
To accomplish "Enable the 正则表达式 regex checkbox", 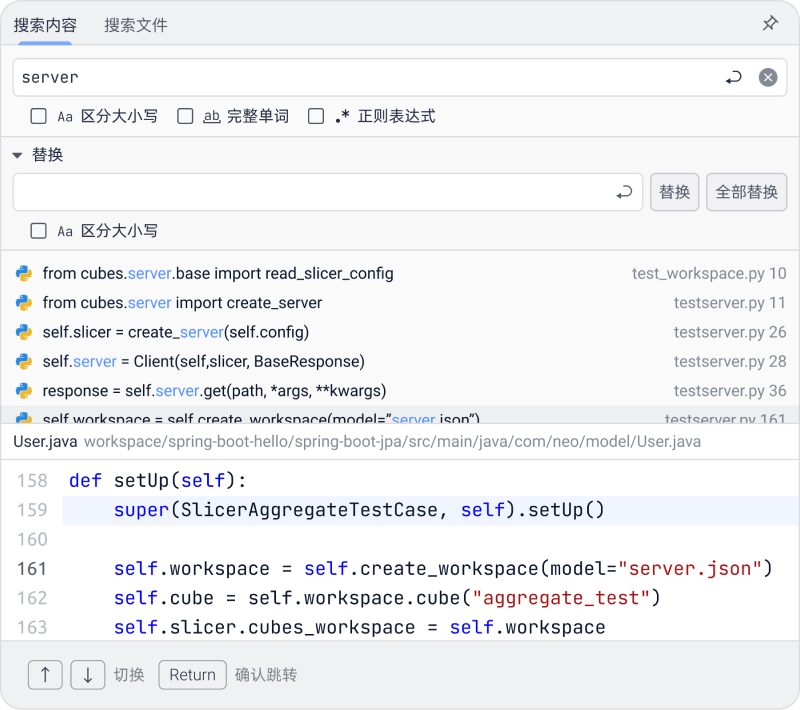I will pyautogui.click(x=316, y=116).
